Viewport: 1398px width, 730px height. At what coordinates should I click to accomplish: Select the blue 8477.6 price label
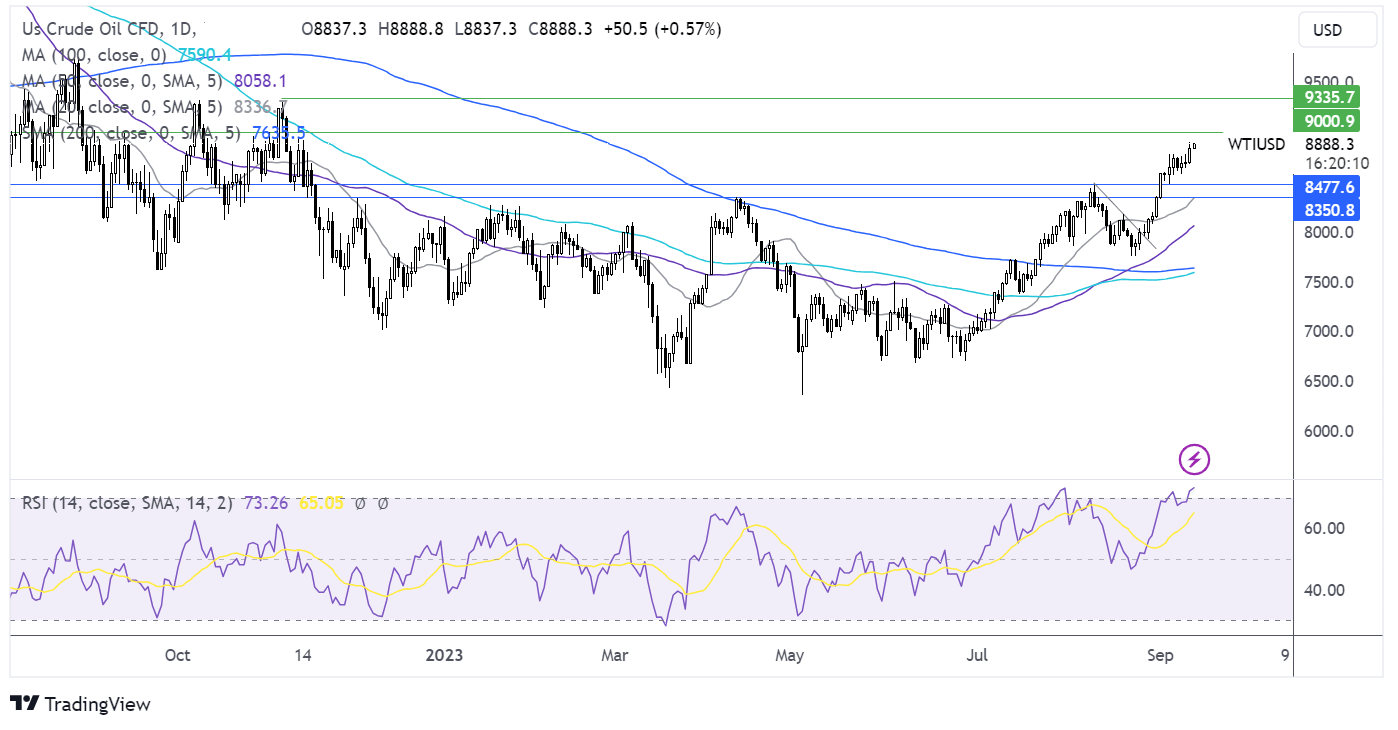click(x=1325, y=187)
